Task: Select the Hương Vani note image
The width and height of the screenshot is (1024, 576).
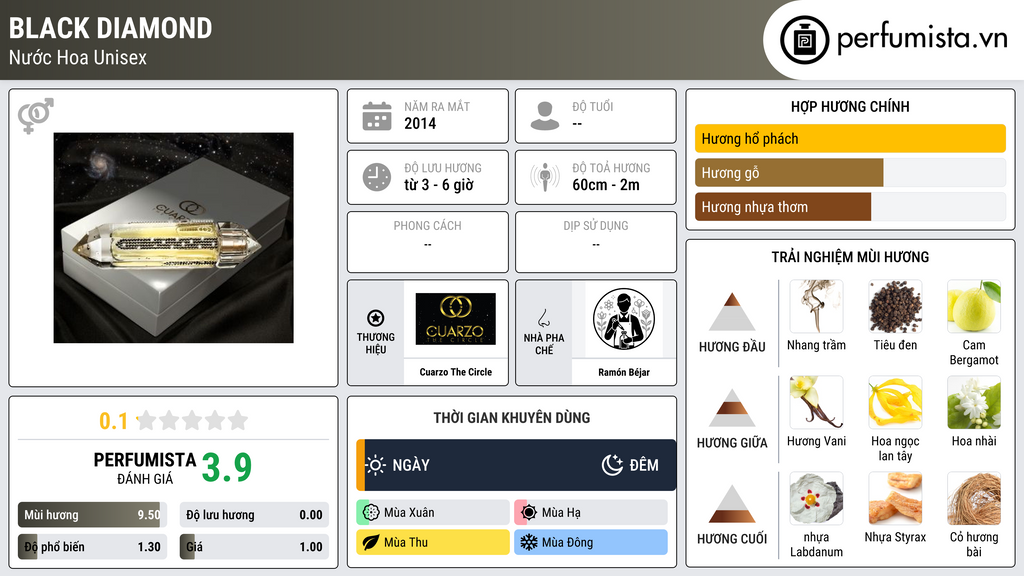Action: click(x=816, y=402)
